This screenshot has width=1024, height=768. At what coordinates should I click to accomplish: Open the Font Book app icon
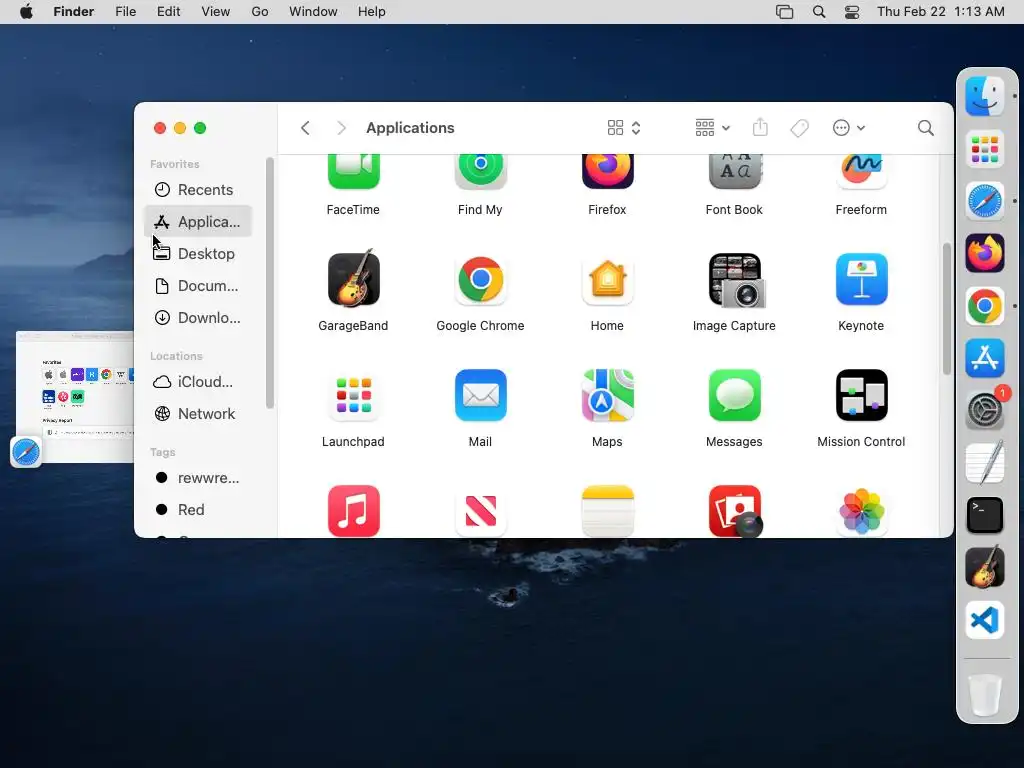(x=734, y=172)
